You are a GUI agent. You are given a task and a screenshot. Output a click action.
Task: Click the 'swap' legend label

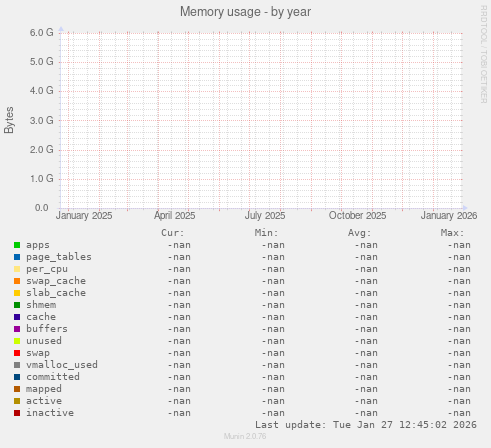[38, 353]
